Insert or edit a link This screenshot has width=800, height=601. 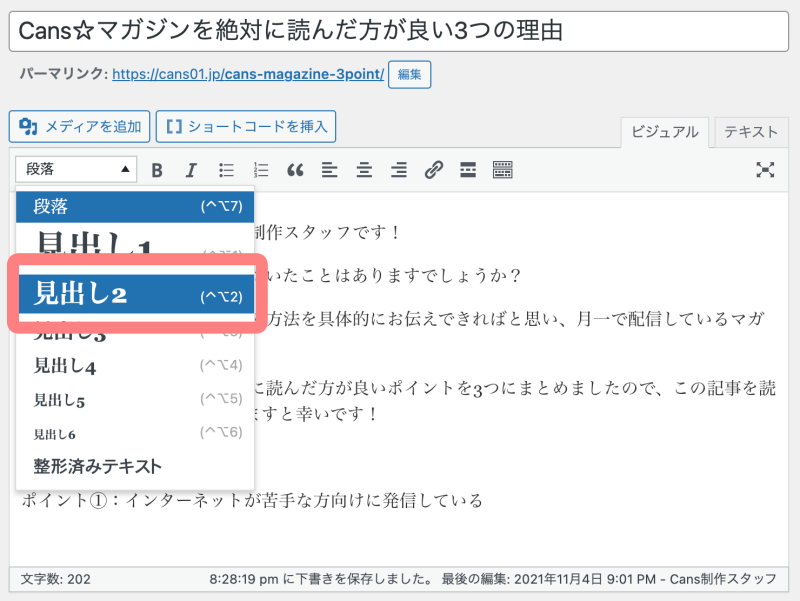click(433, 170)
